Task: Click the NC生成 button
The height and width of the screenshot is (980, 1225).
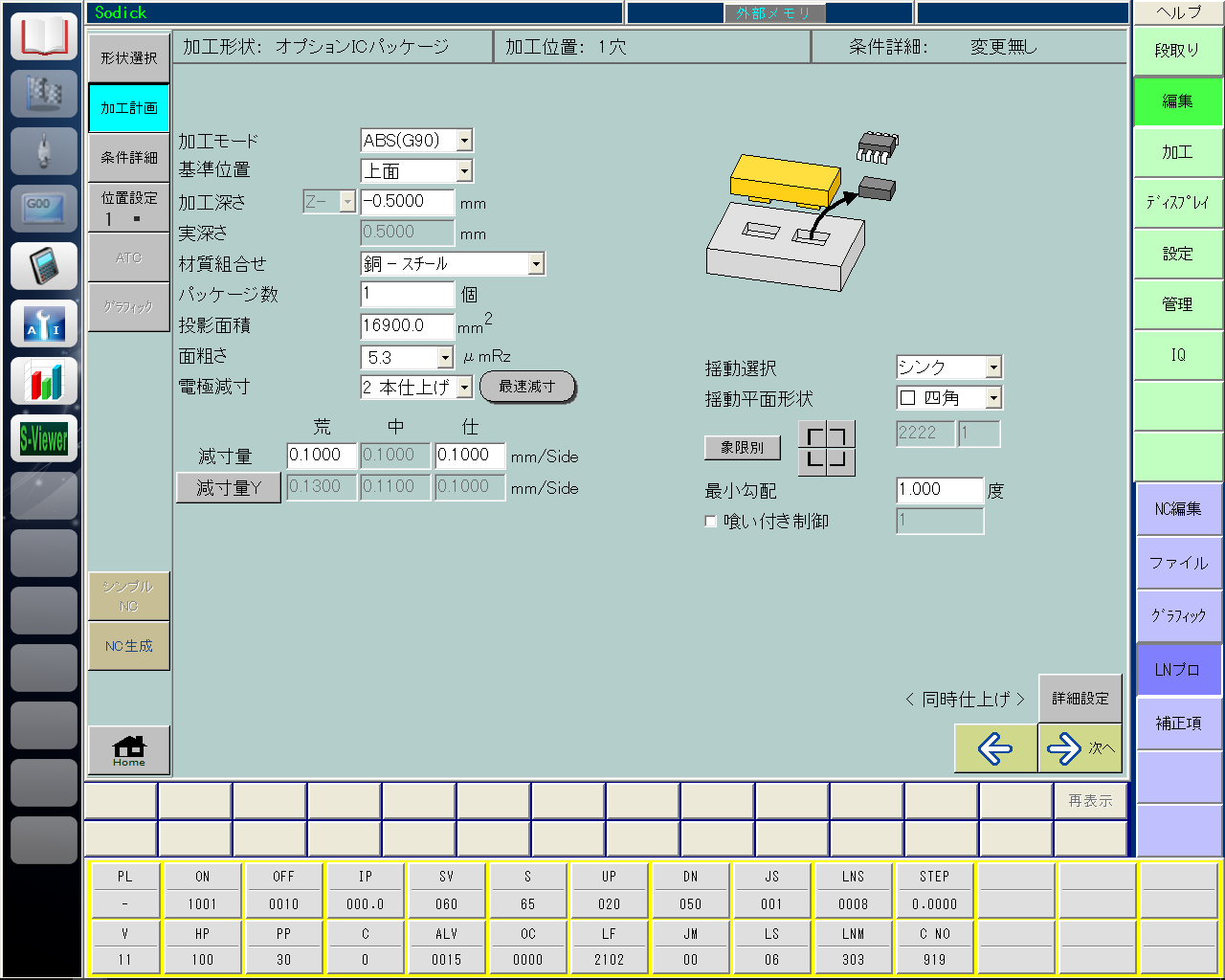Action: [129, 646]
